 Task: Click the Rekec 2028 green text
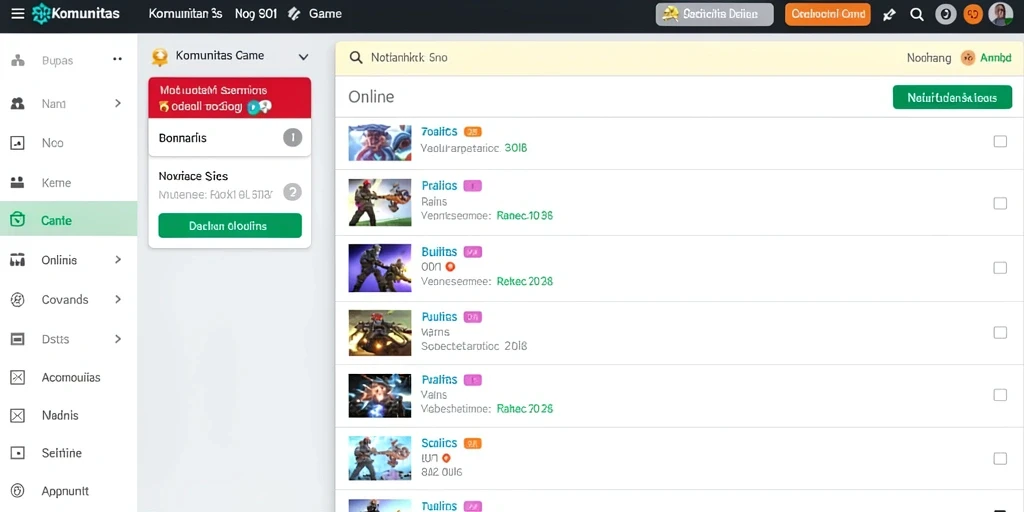pyautogui.click(x=524, y=281)
